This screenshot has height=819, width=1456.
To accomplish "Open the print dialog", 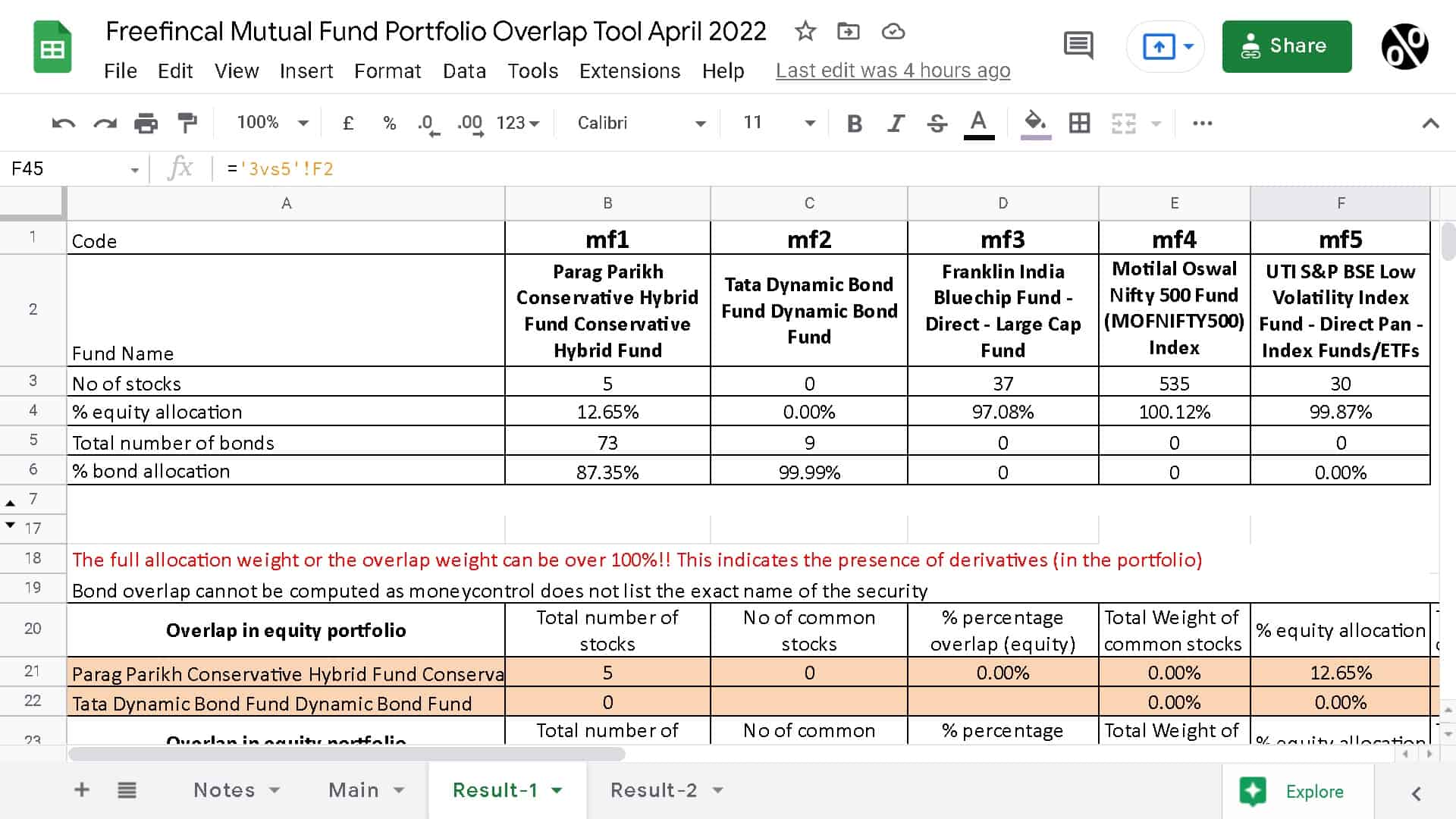I will pyautogui.click(x=146, y=122).
